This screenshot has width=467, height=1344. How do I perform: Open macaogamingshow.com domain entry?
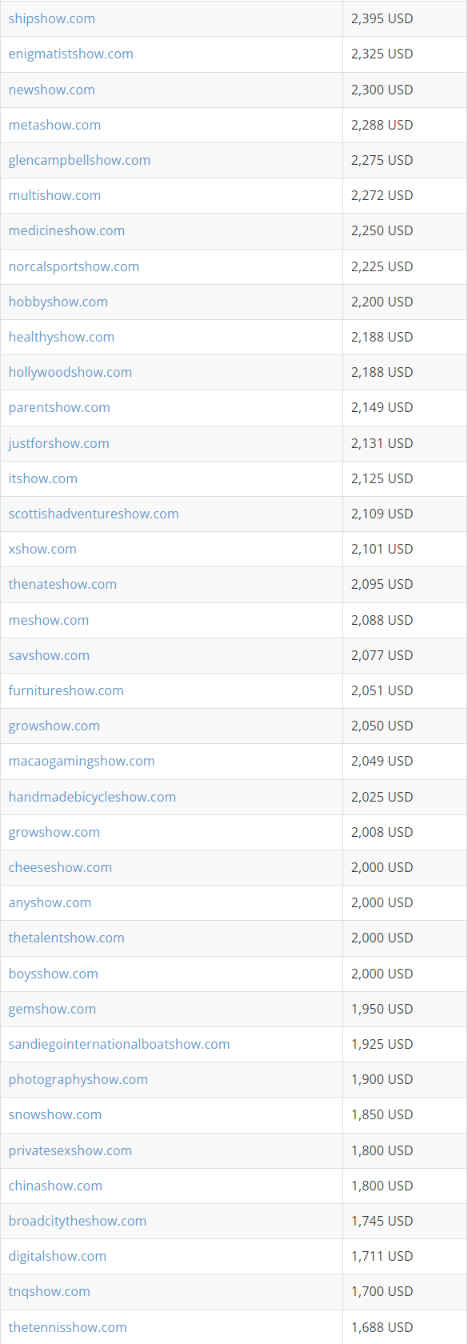coord(81,761)
